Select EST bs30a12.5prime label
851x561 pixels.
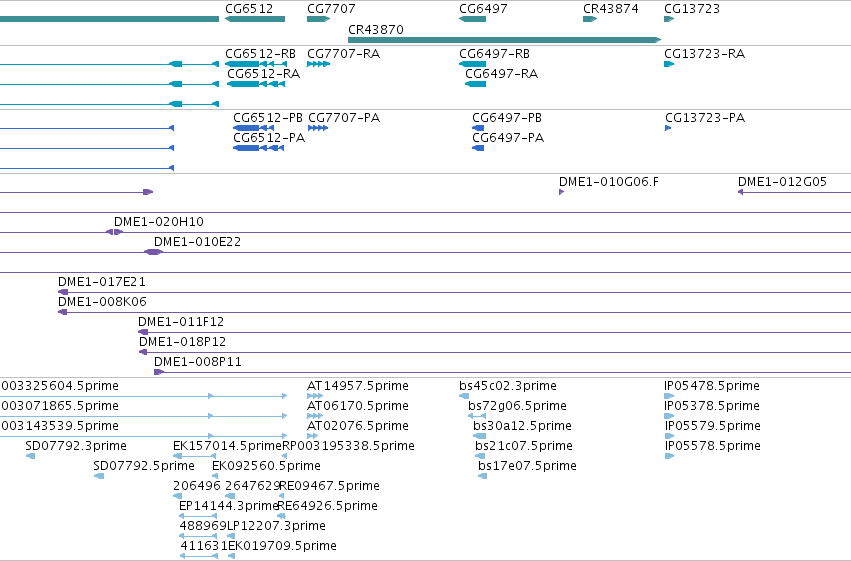click(x=523, y=426)
